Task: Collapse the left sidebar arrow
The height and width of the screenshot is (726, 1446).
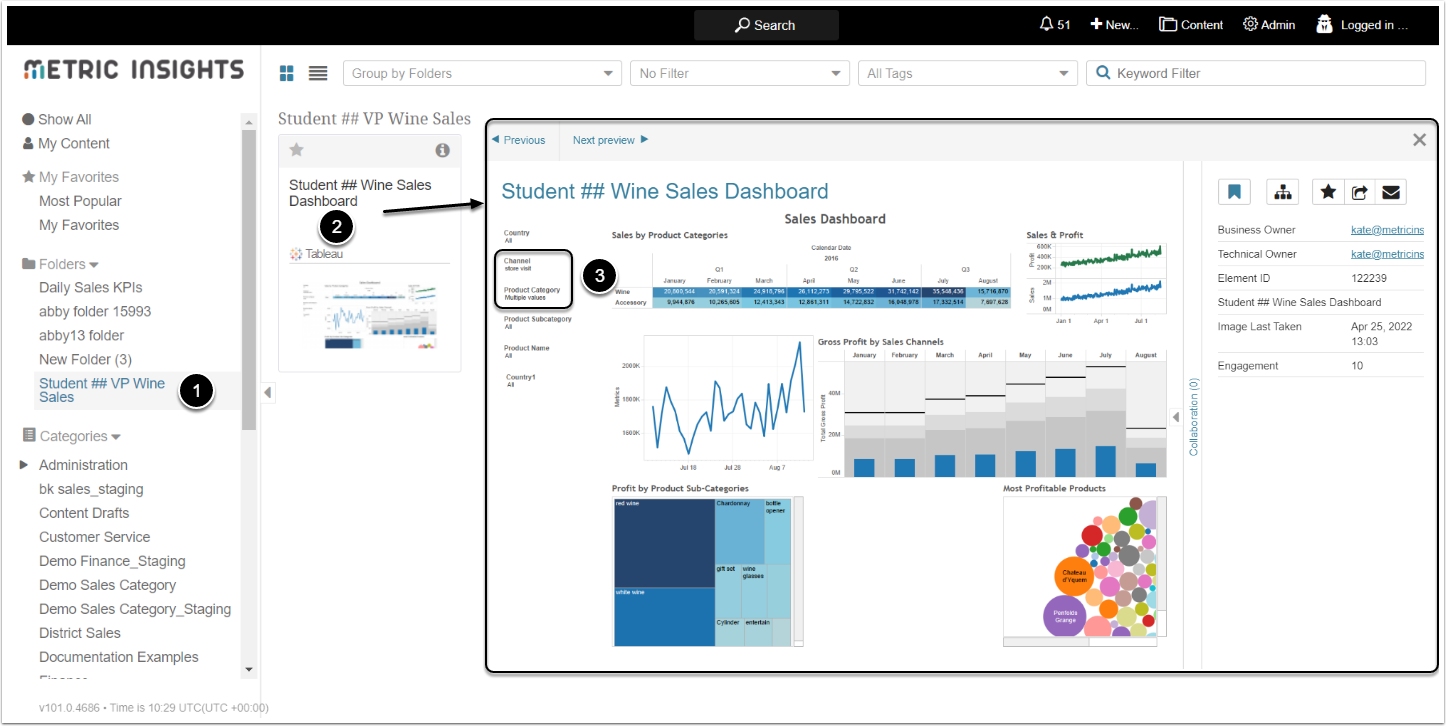Action: tap(267, 393)
